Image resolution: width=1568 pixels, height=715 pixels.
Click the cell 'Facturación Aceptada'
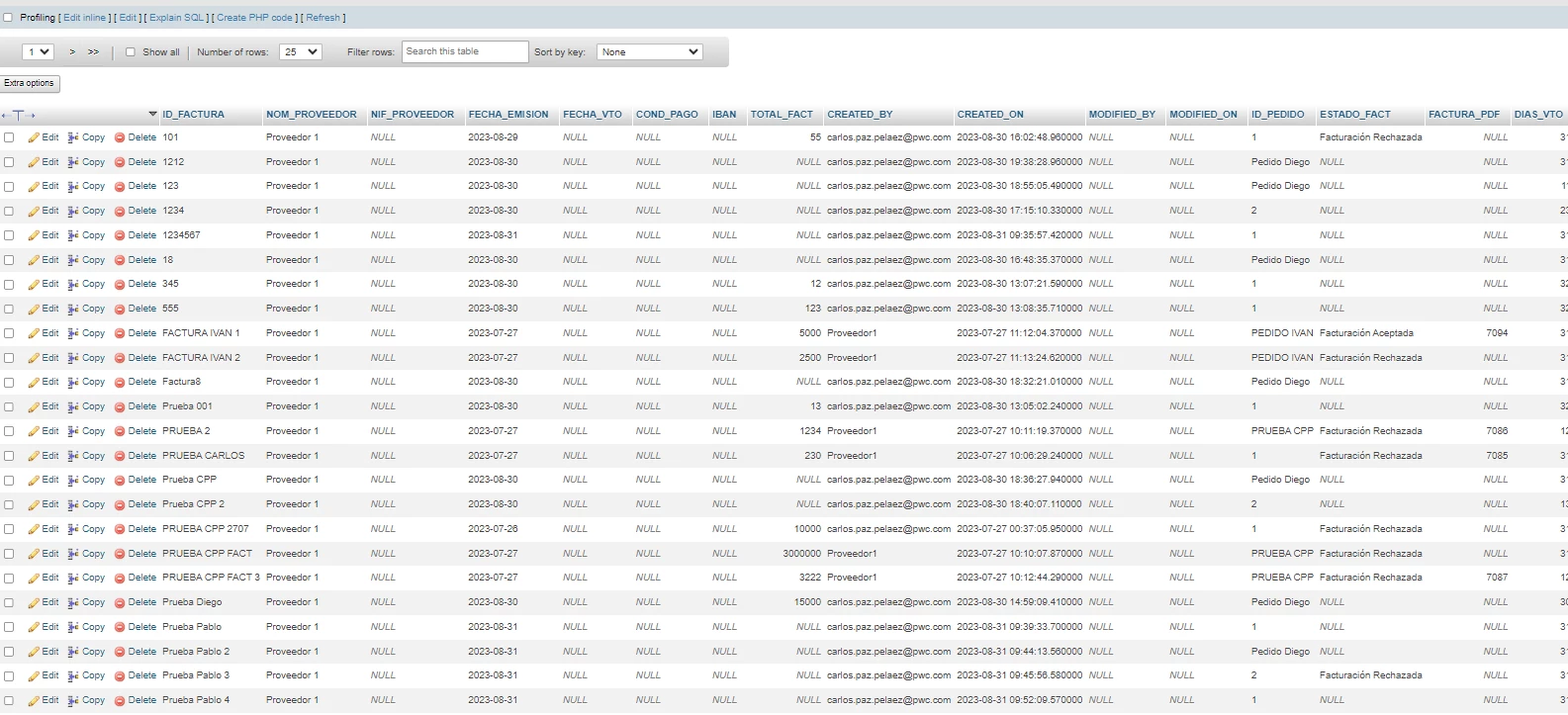(x=1366, y=333)
